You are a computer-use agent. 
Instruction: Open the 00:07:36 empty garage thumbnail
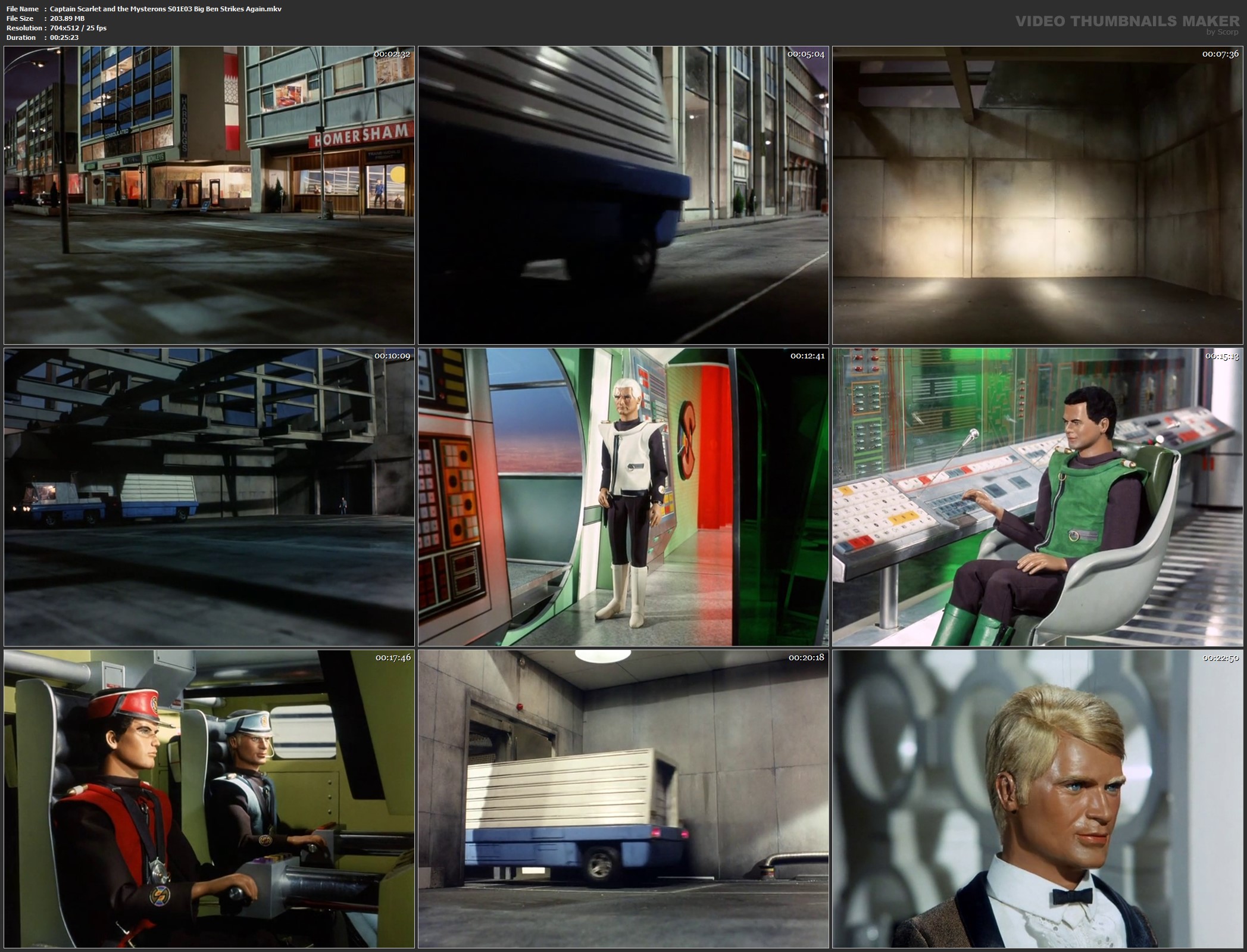pyautogui.click(x=1037, y=195)
